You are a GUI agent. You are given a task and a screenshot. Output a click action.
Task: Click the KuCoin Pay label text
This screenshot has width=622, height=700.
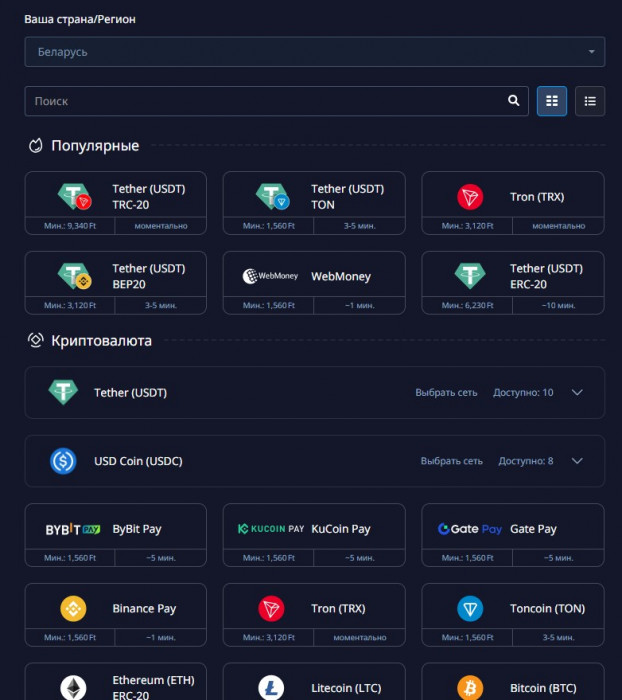341,529
